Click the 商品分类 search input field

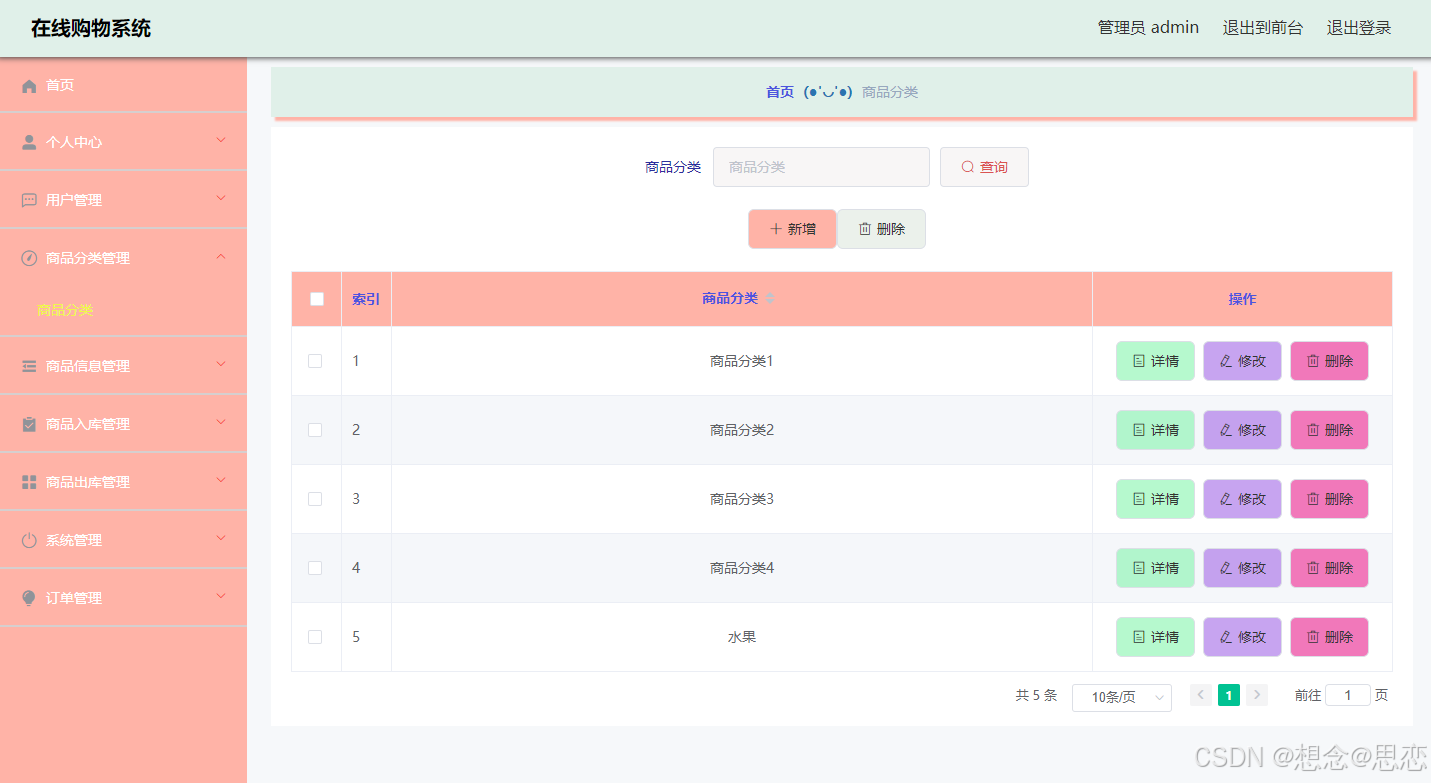click(821, 167)
